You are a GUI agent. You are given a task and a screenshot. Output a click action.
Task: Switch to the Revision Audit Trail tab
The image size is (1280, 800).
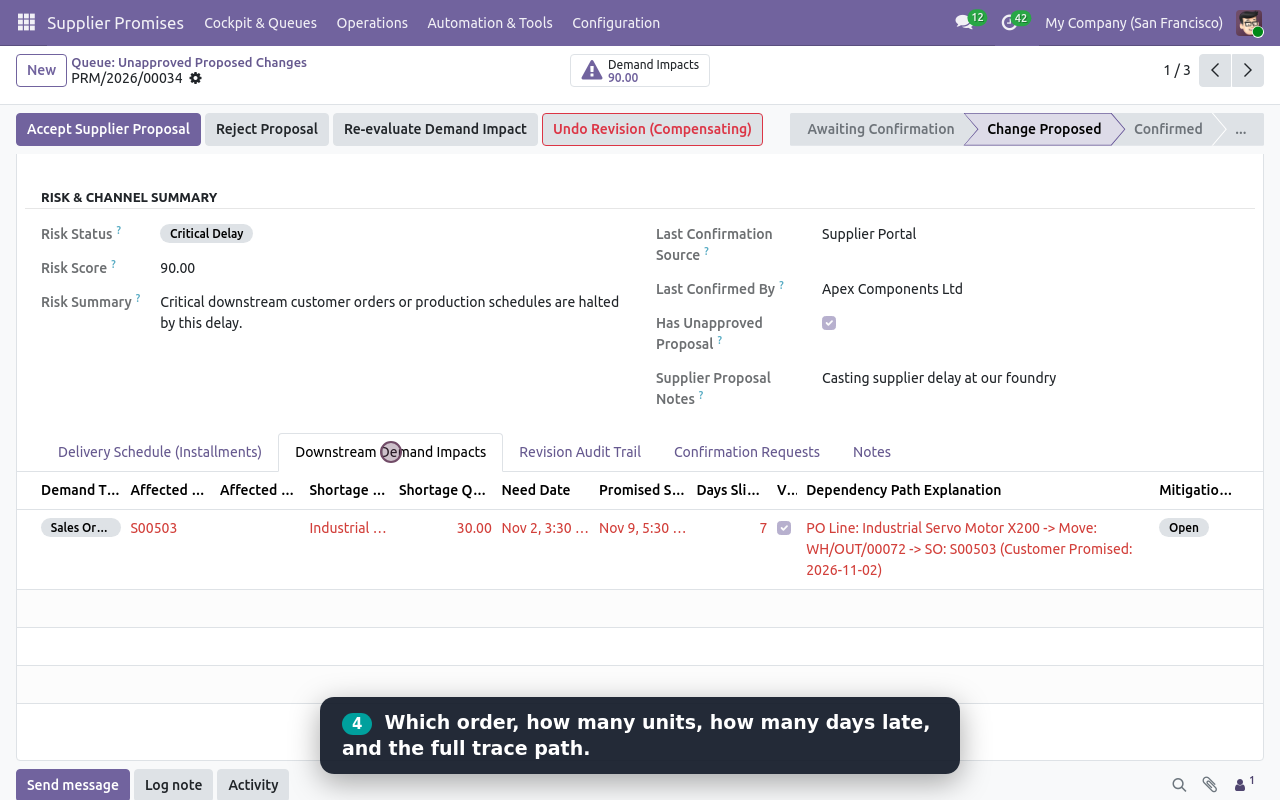[580, 452]
